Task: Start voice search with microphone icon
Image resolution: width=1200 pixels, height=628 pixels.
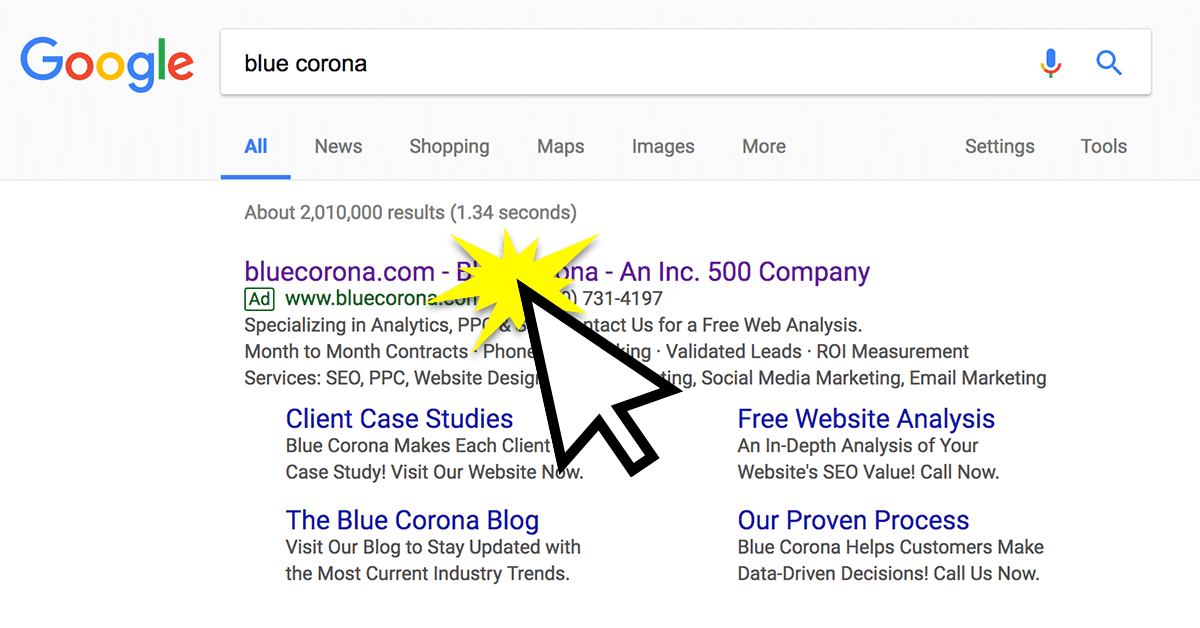Action: click(x=1050, y=63)
